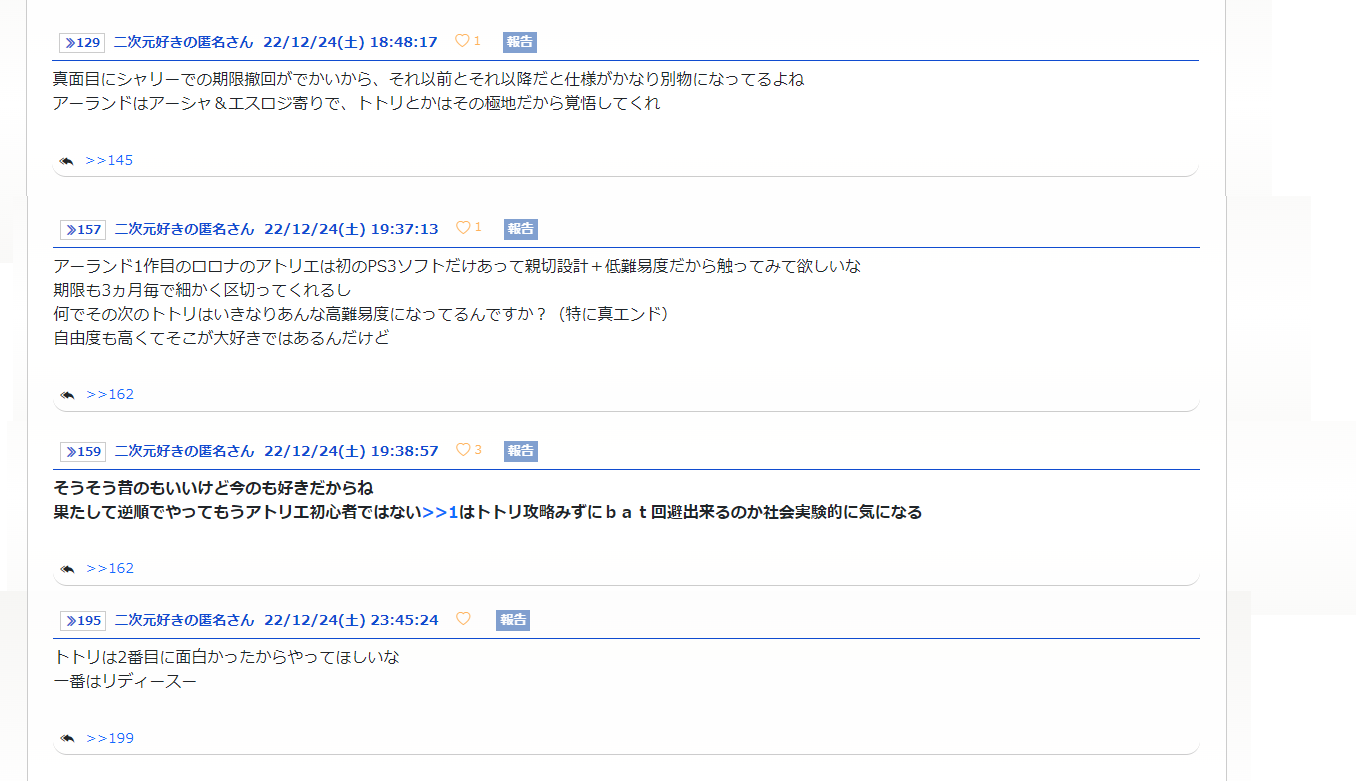Click the line starting アーランド1作目のロロナのアトリエ
Screen dimensions: 1356x781
[457, 266]
